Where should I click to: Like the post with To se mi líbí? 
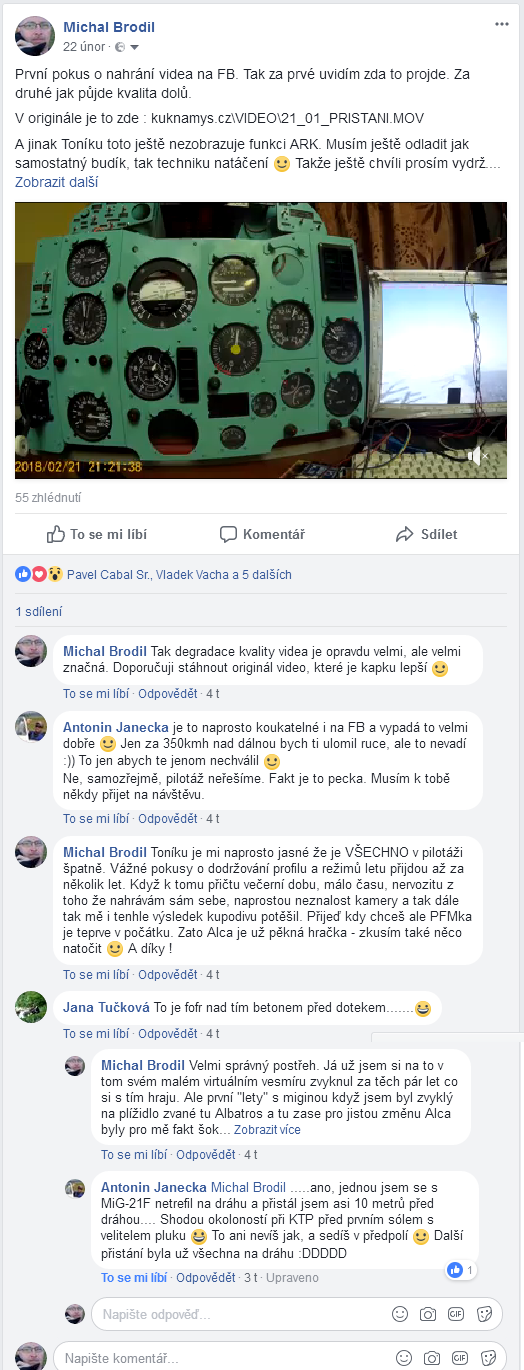tap(93, 534)
